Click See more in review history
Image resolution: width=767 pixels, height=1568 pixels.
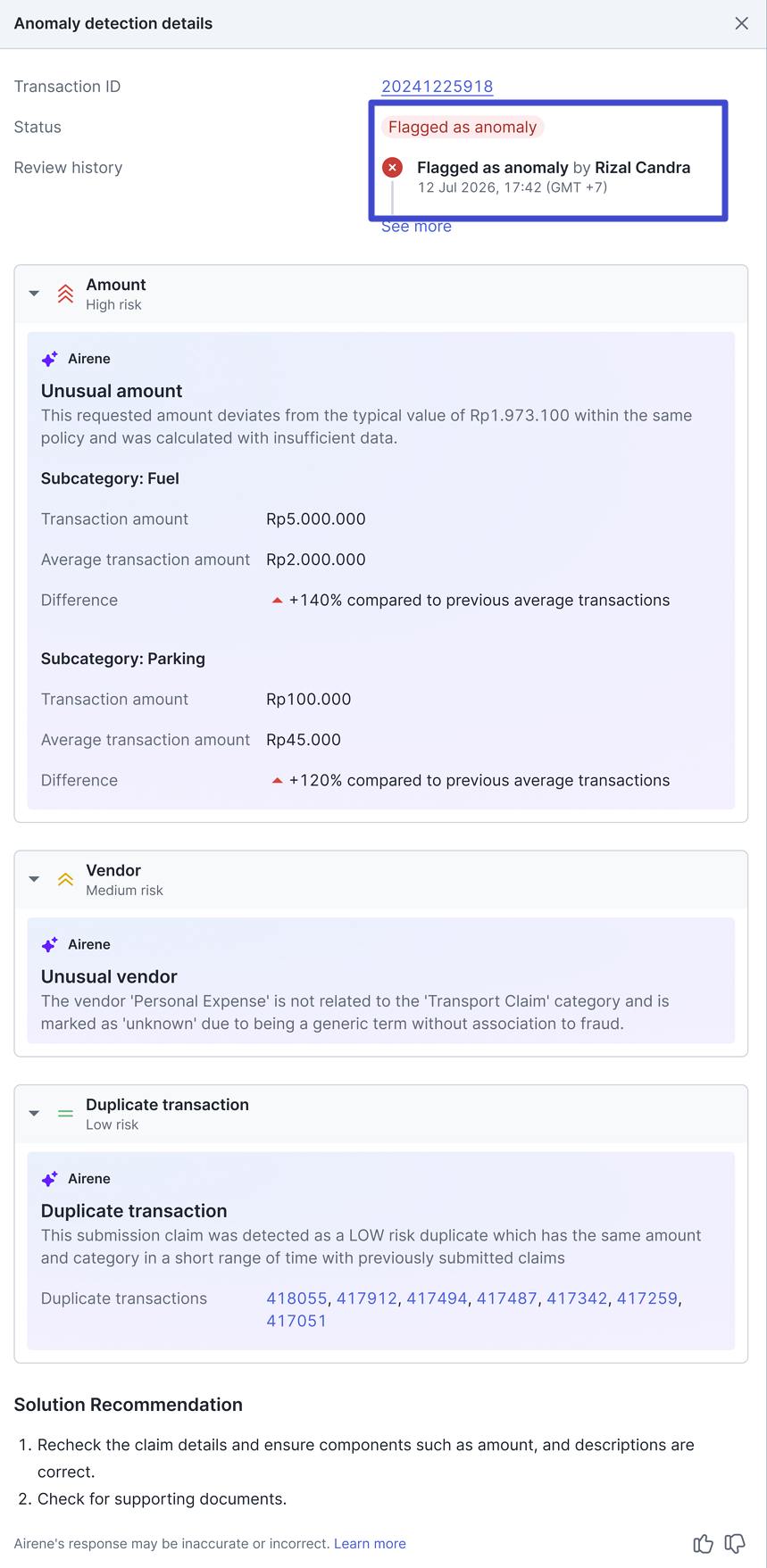click(416, 227)
